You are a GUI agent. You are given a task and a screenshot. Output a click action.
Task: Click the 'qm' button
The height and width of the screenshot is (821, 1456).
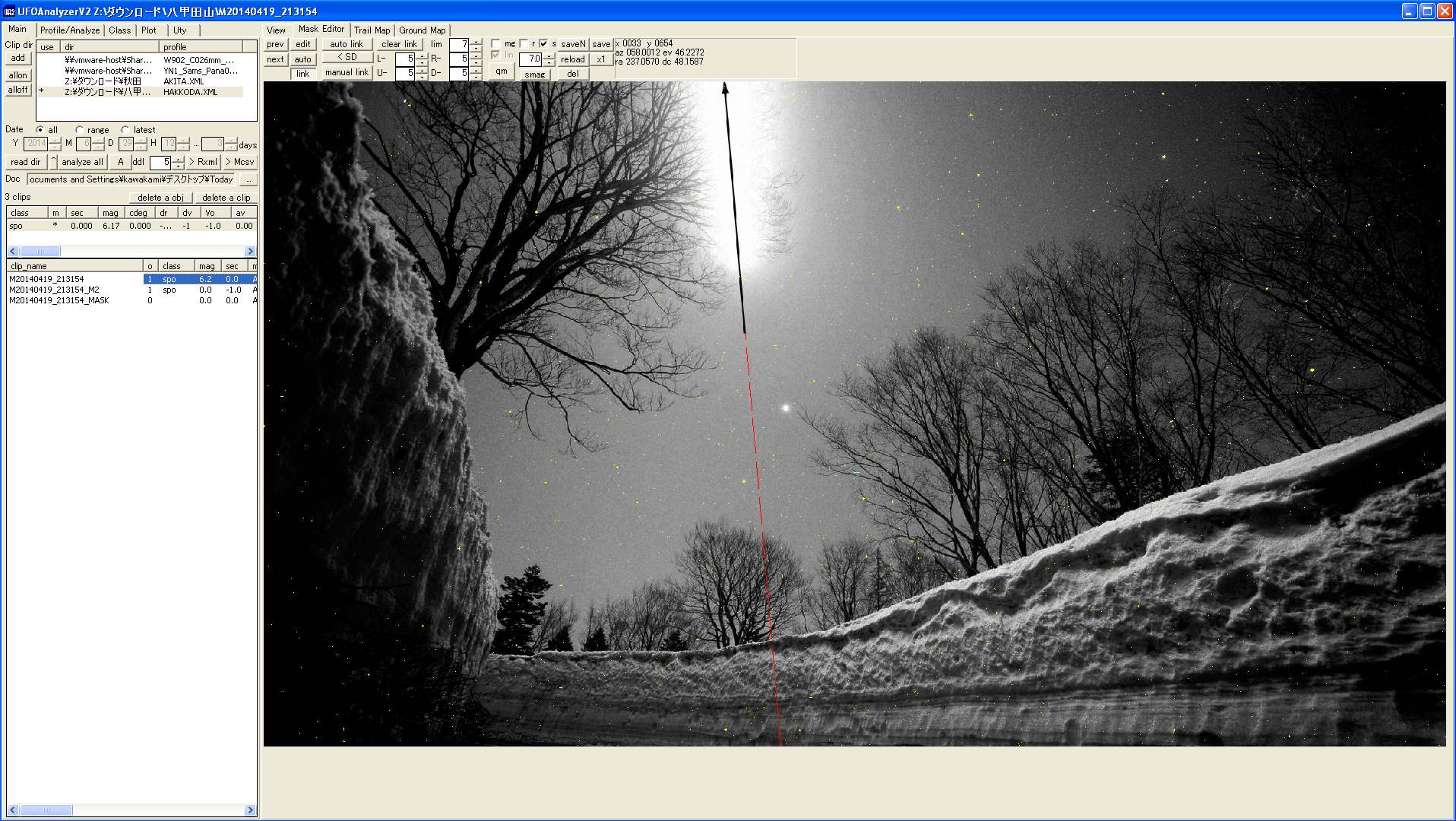point(502,71)
